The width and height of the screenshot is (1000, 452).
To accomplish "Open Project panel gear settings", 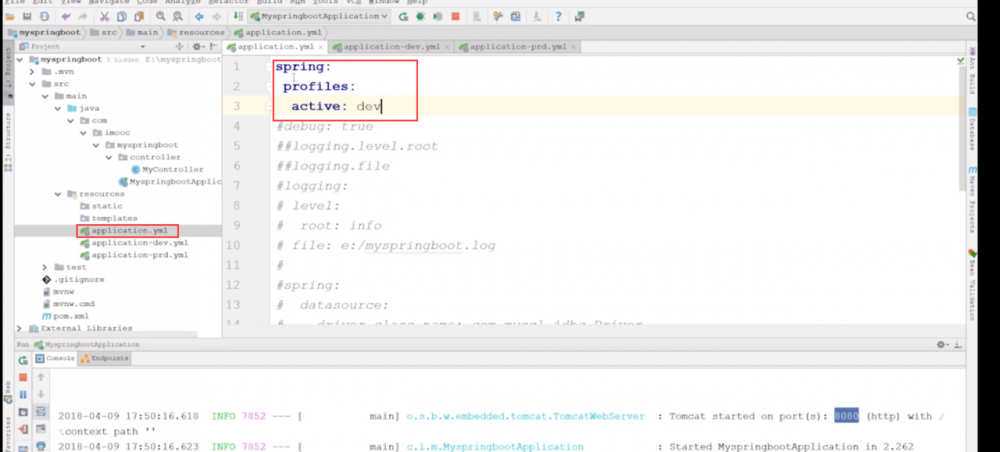I will [x=198, y=46].
